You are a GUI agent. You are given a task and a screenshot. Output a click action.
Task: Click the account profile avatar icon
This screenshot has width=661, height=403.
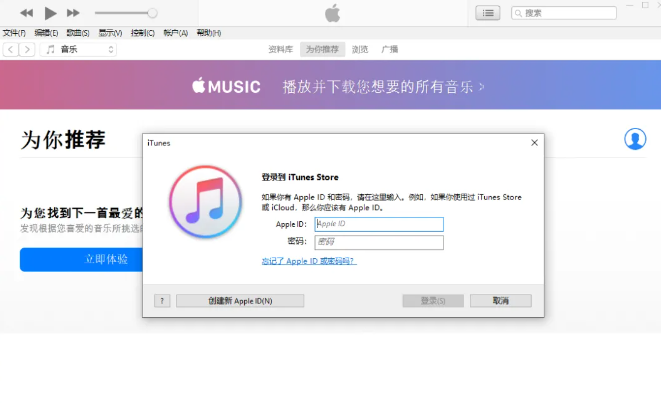coord(635,139)
